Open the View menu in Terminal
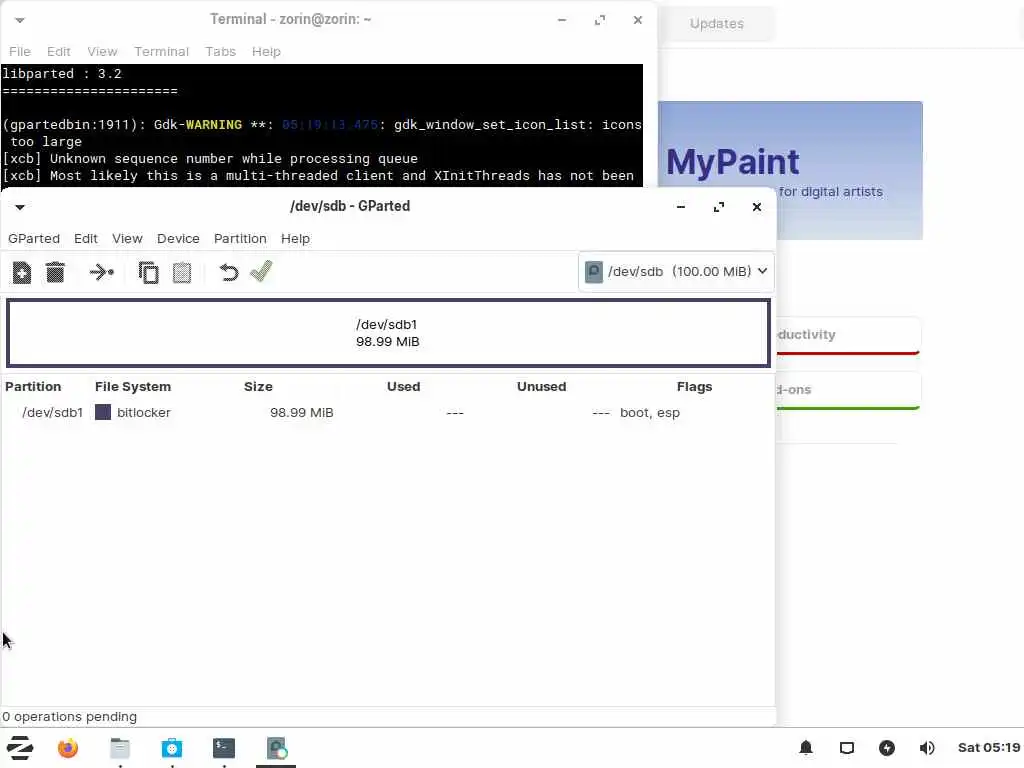The image size is (1024, 768). tap(103, 52)
